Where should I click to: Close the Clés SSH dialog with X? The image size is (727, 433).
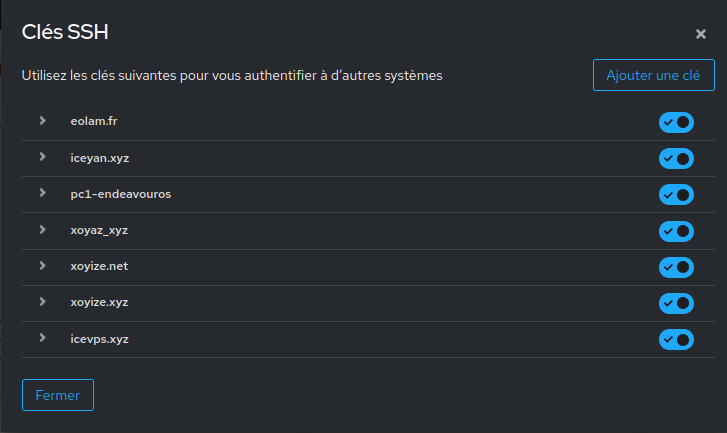pyautogui.click(x=701, y=34)
